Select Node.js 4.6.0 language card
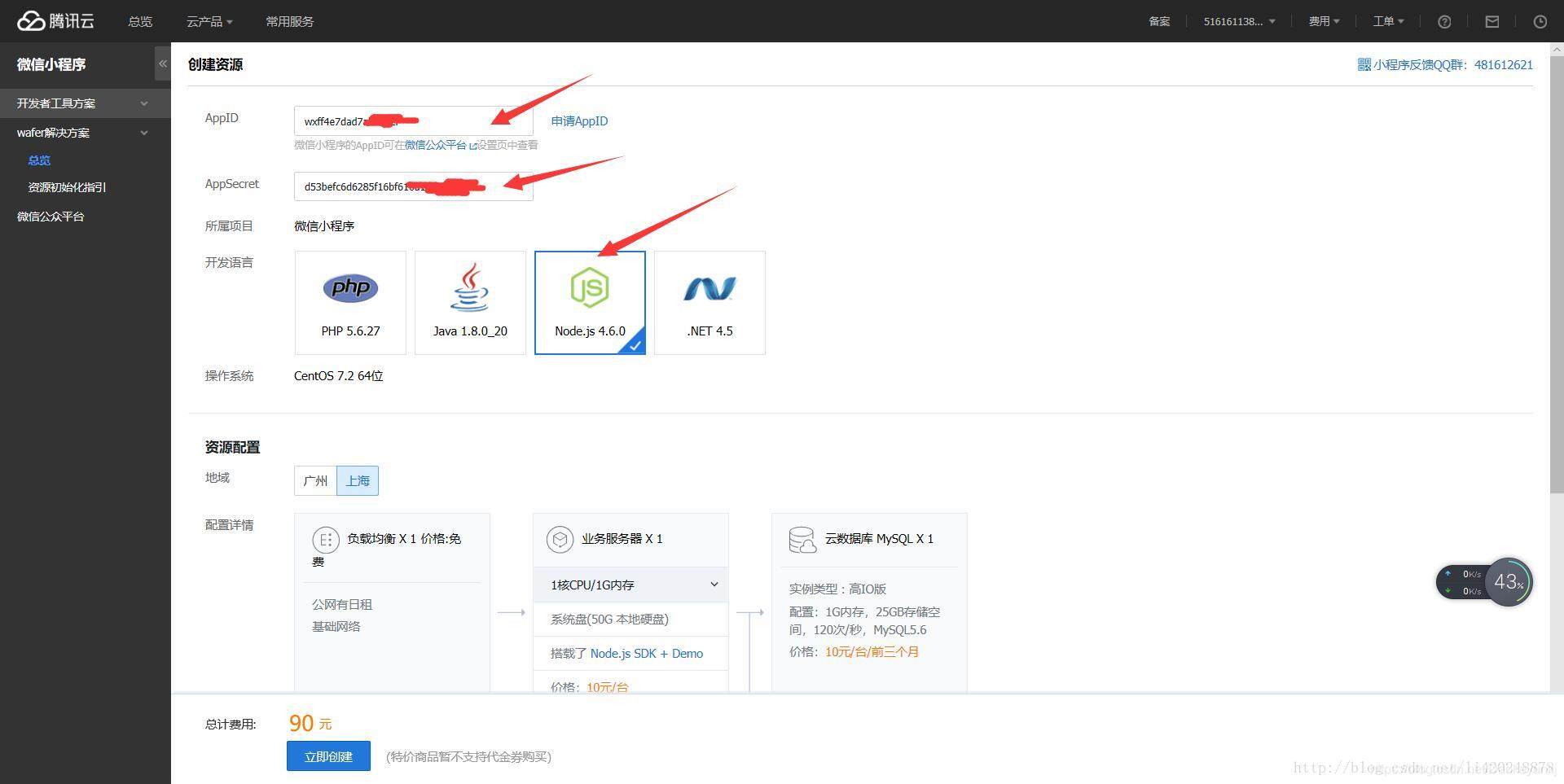1564x784 pixels. pos(590,303)
